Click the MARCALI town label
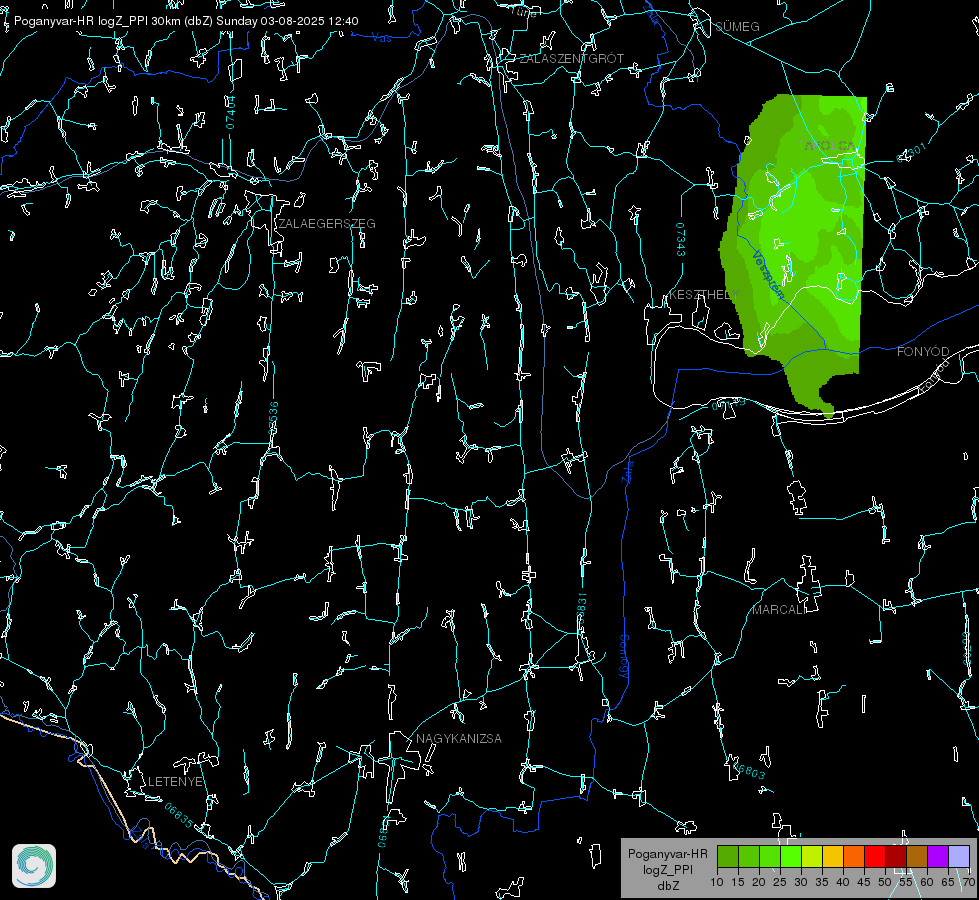Screen dimensions: 979x900 [x=779, y=610]
